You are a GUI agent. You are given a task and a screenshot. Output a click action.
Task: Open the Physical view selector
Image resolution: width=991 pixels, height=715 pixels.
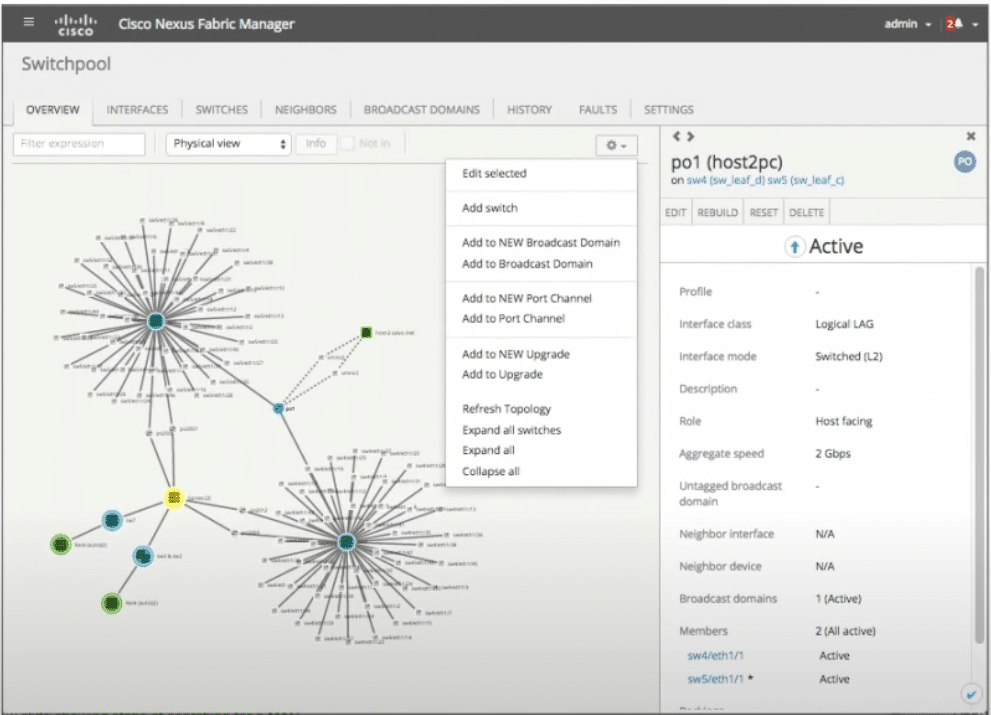[228, 144]
